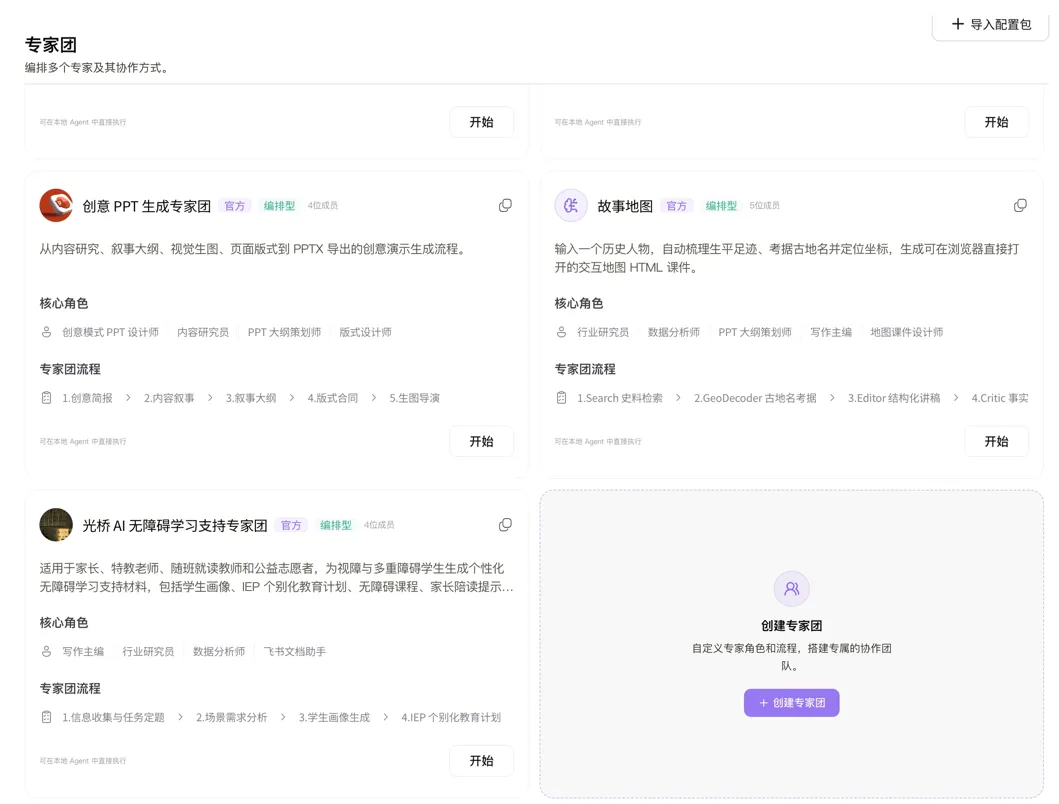Select the 故事地图 core roles person icon

click(561, 332)
